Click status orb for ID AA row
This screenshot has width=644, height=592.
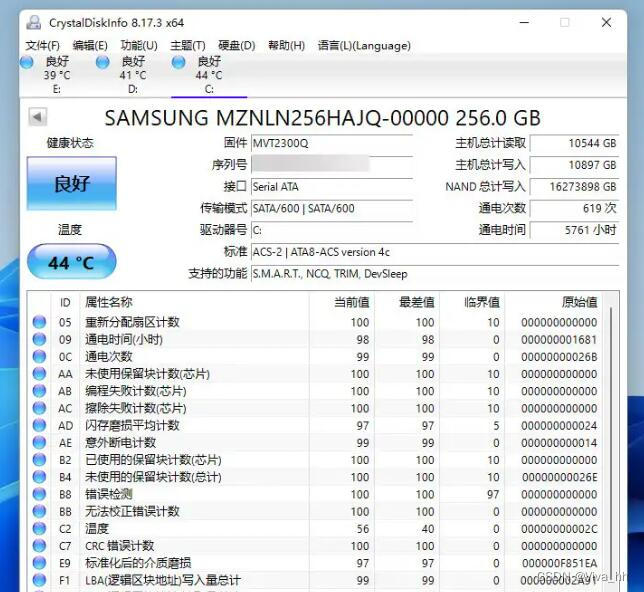(39, 373)
